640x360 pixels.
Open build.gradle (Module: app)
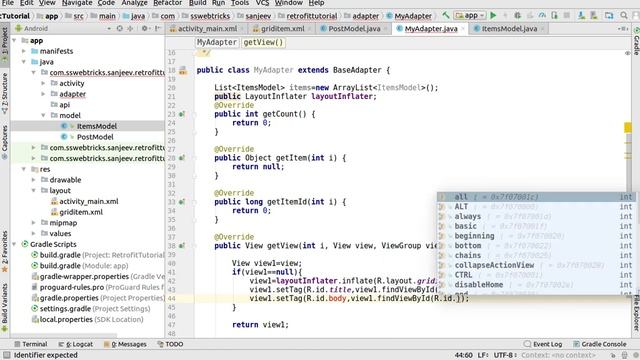[84, 266]
